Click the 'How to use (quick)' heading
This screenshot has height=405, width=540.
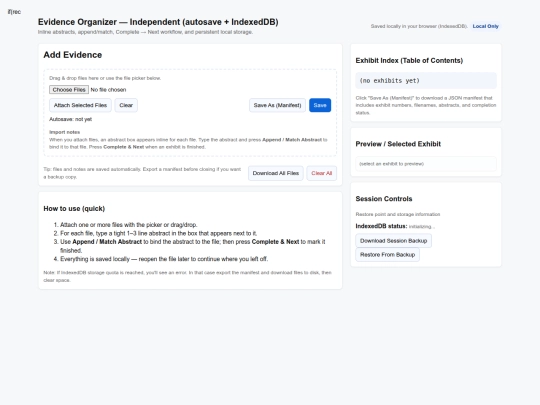tap(74, 209)
